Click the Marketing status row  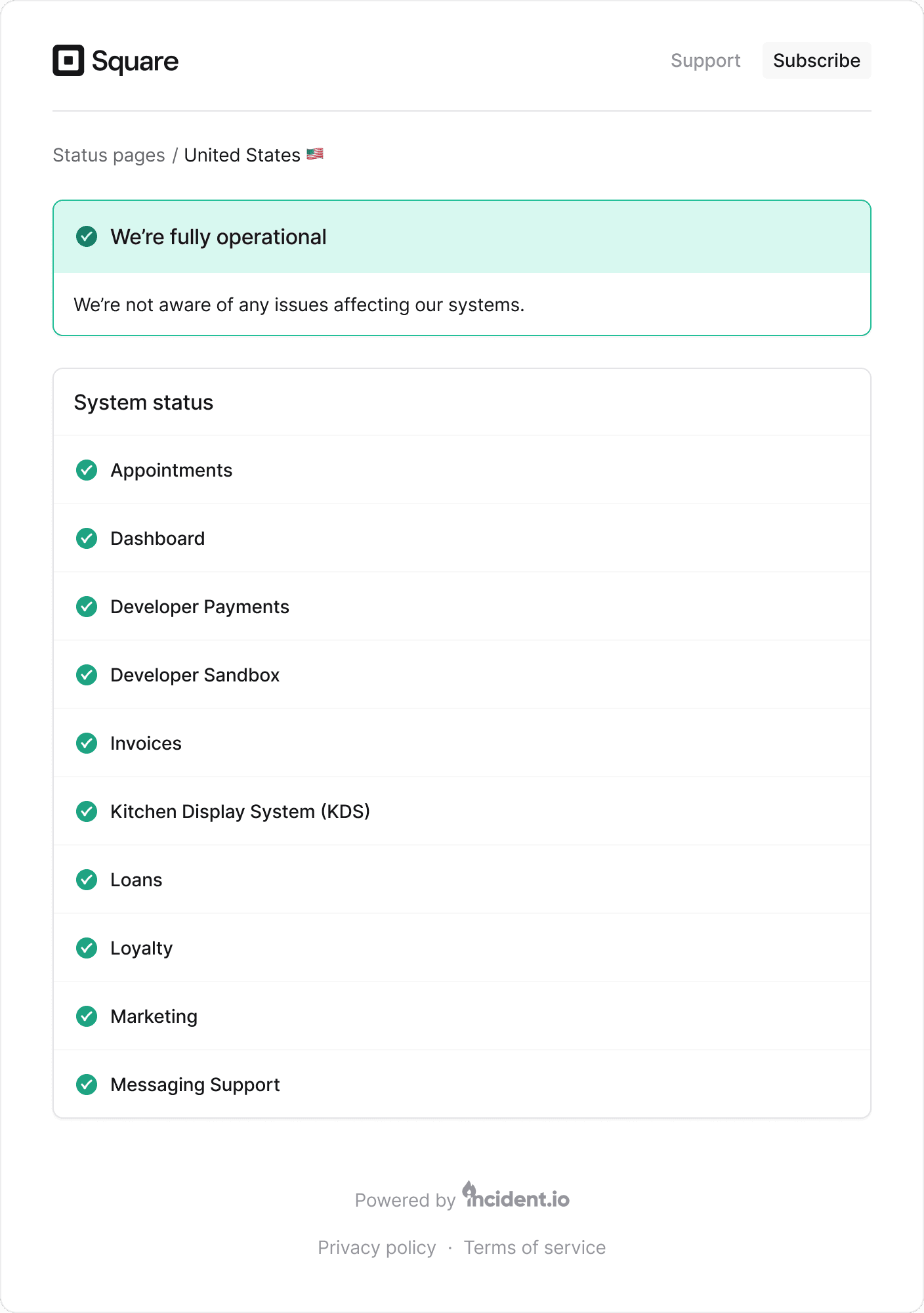(x=154, y=1016)
